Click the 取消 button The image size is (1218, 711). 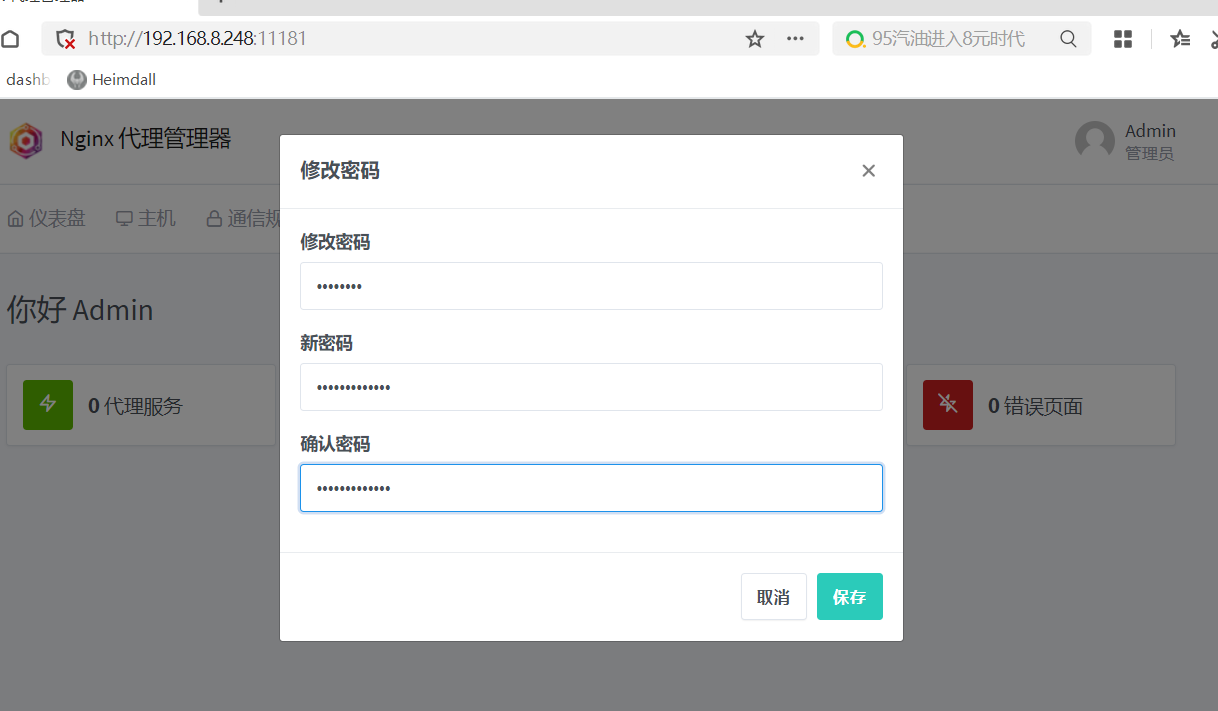[x=773, y=597]
